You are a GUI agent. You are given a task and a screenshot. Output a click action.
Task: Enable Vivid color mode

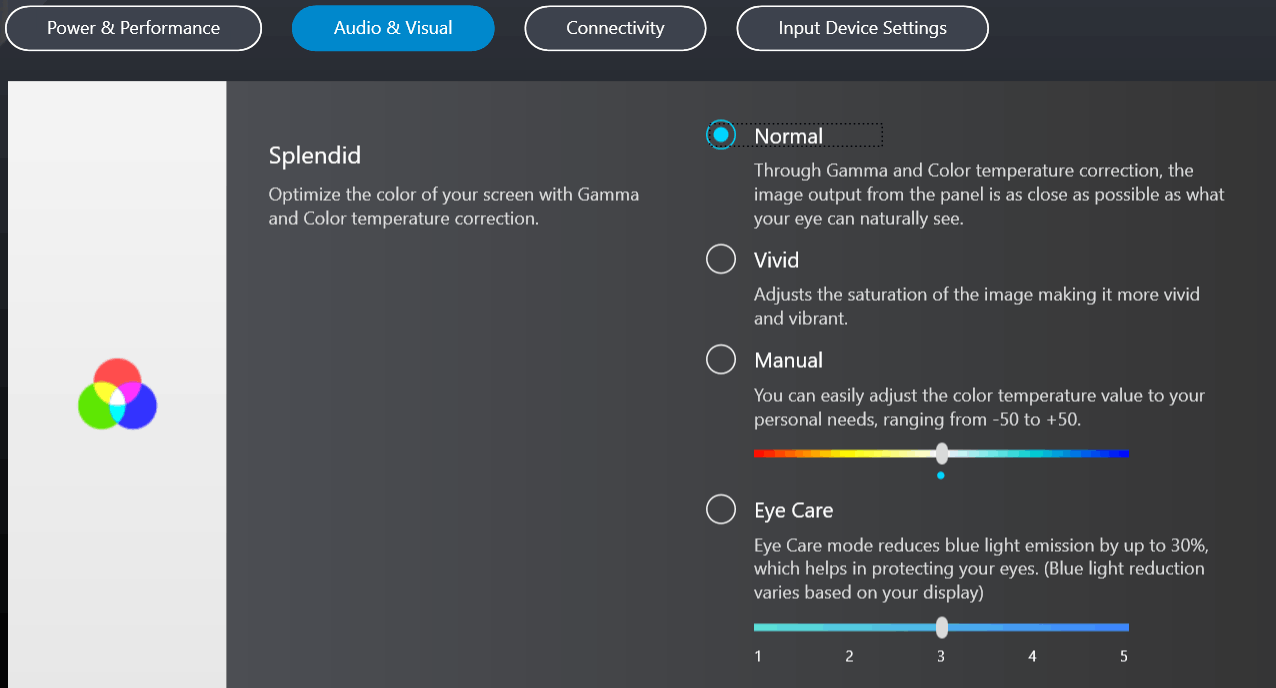click(721, 258)
